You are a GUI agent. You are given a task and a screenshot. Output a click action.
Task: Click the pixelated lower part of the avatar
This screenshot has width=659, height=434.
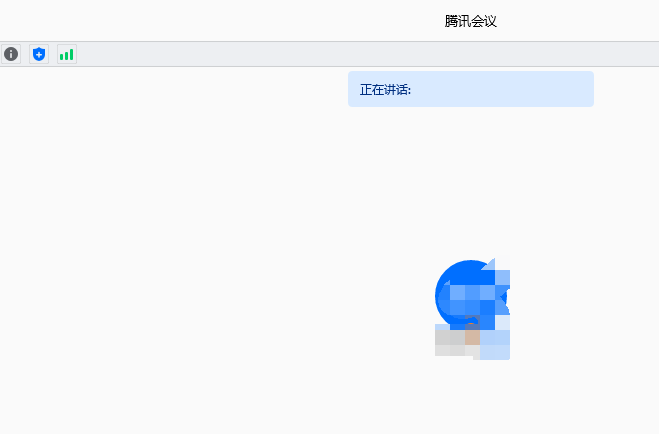coord(472,342)
